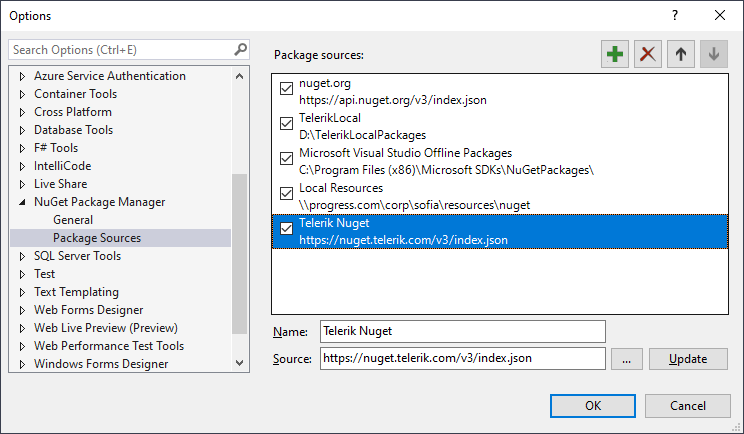Close the Options dialog

pos(720,15)
